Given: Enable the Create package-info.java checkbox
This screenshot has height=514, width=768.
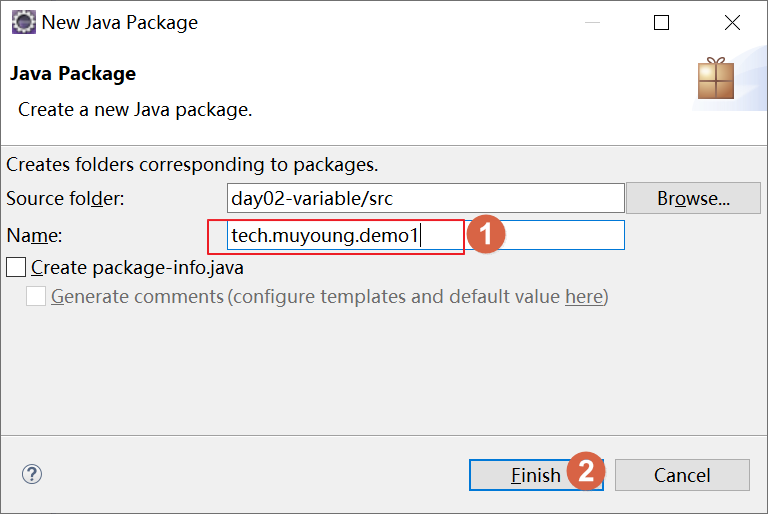Looking at the screenshot, I should [x=16, y=267].
